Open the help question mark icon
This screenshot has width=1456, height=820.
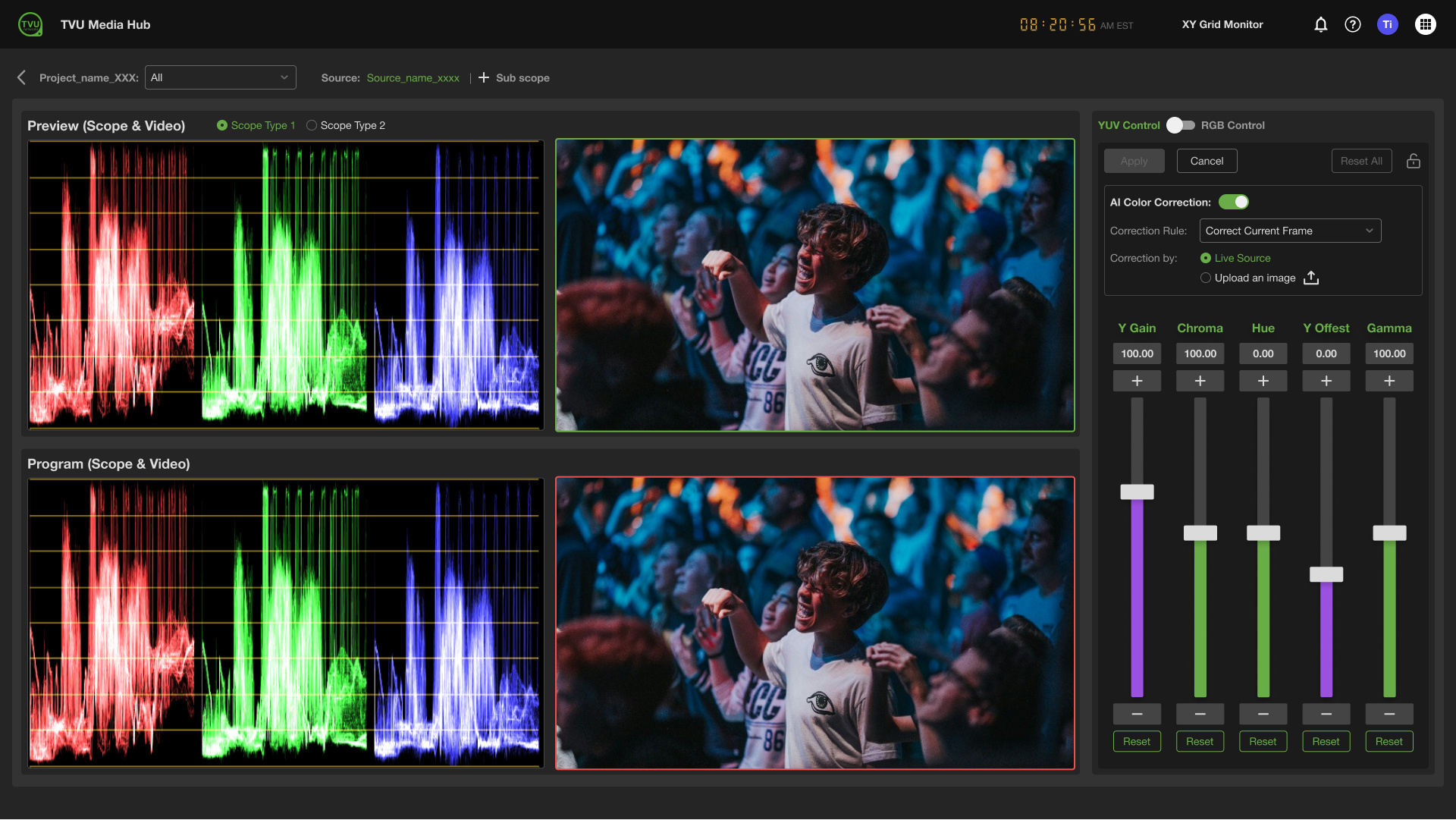coord(1353,24)
